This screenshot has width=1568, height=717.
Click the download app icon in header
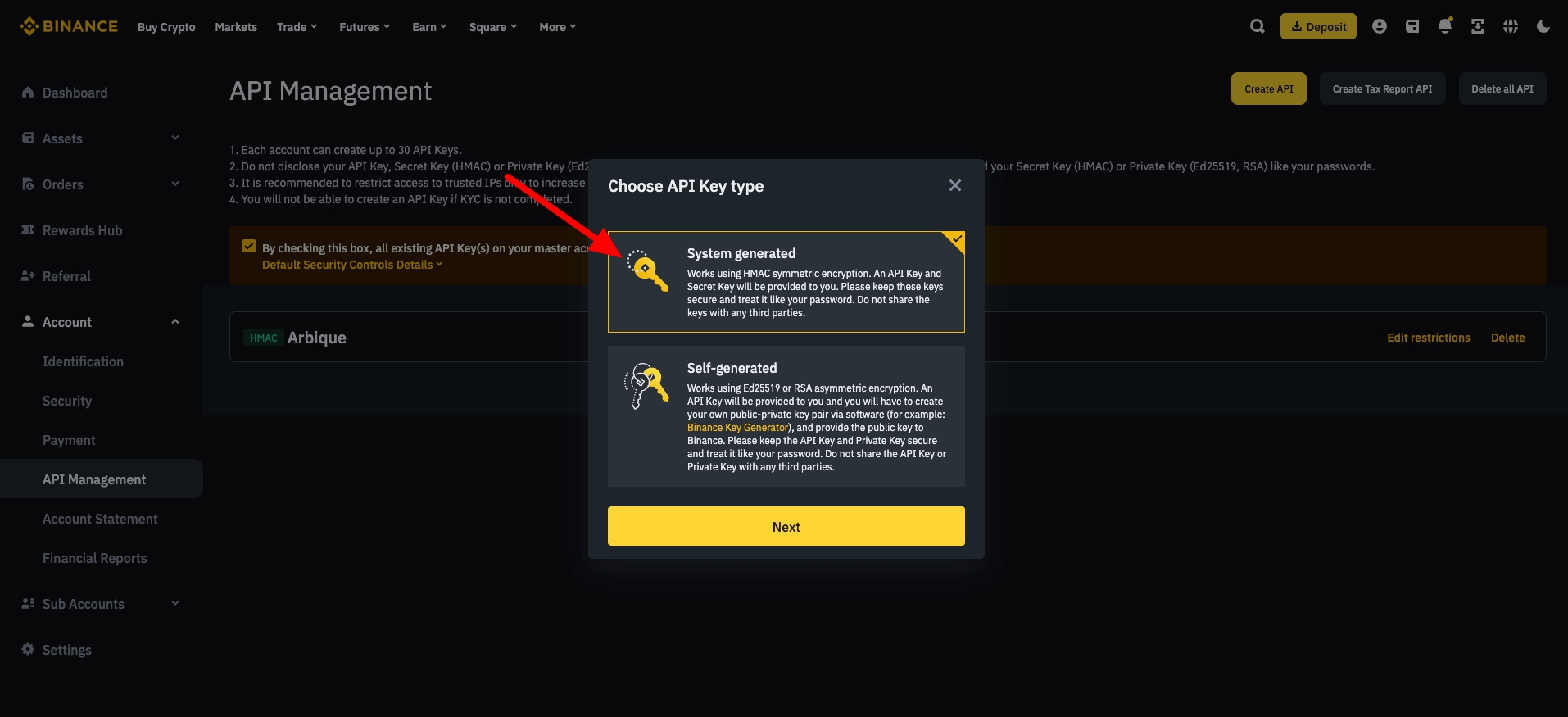1478,26
